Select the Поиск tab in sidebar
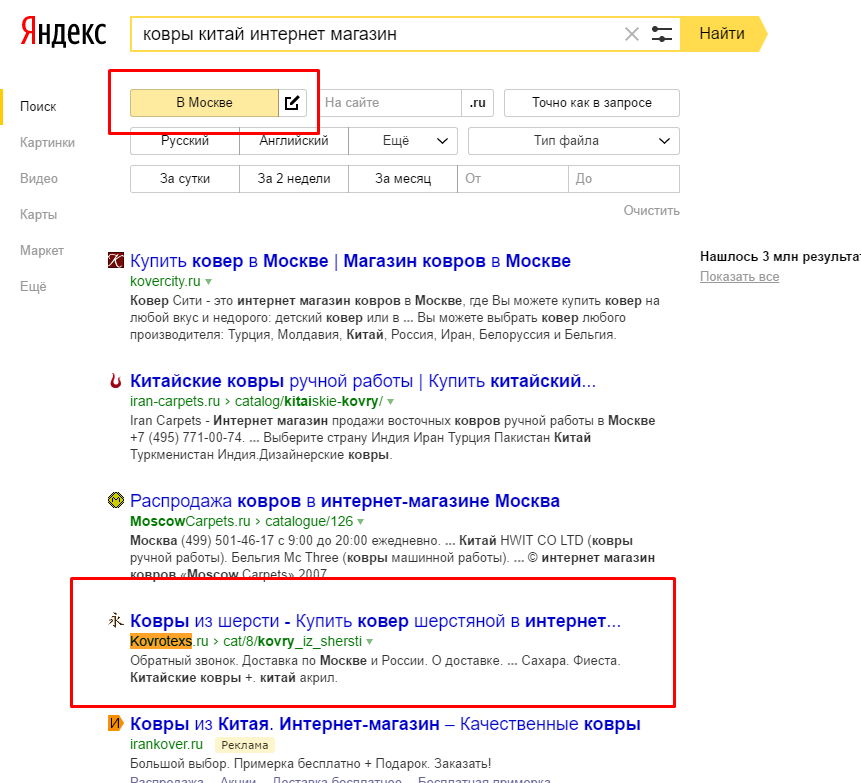This screenshot has height=783, width=861. 38,107
